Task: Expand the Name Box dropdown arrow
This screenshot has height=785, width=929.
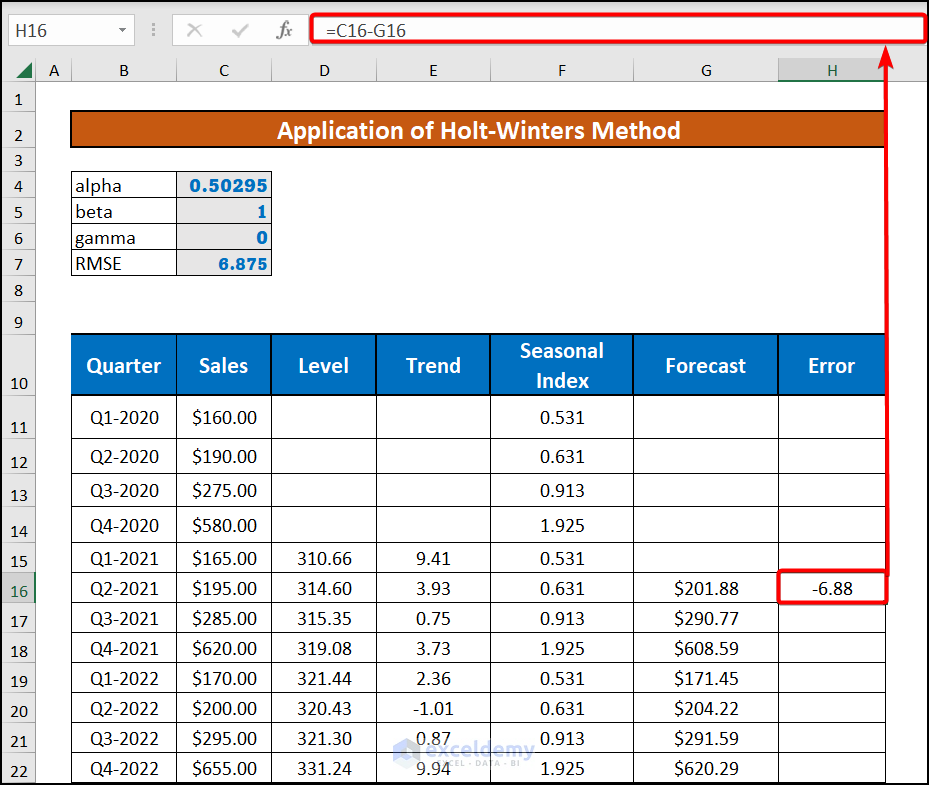Action: pyautogui.click(x=122, y=30)
